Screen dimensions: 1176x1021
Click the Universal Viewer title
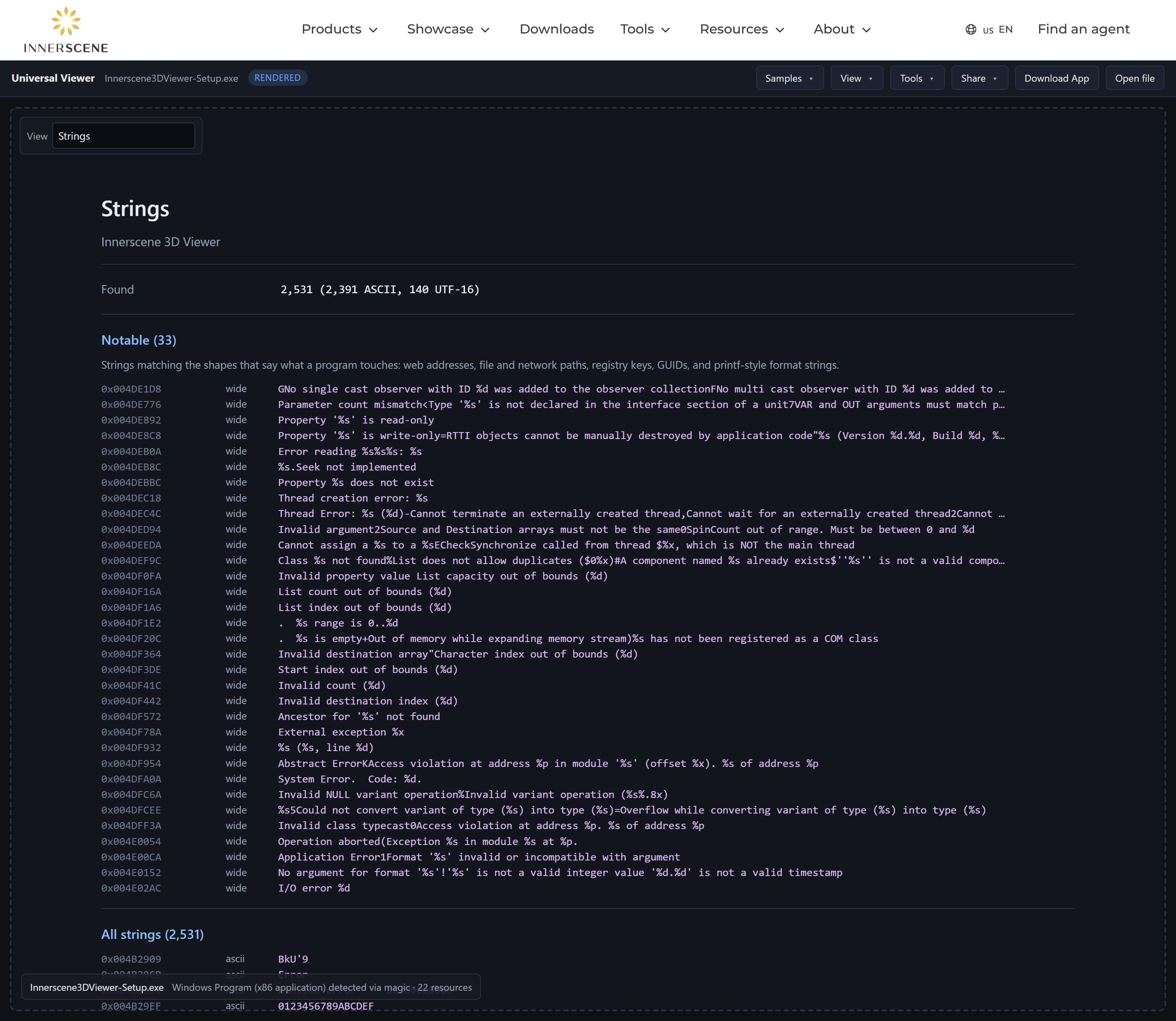click(x=53, y=78)
